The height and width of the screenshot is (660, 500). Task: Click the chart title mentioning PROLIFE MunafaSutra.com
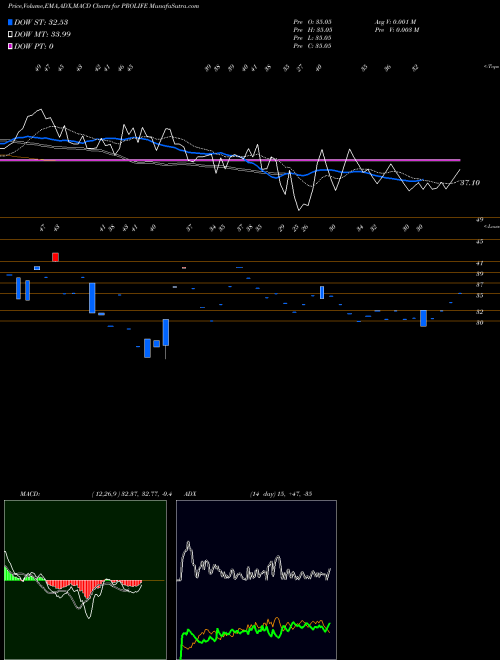(104, 6)
